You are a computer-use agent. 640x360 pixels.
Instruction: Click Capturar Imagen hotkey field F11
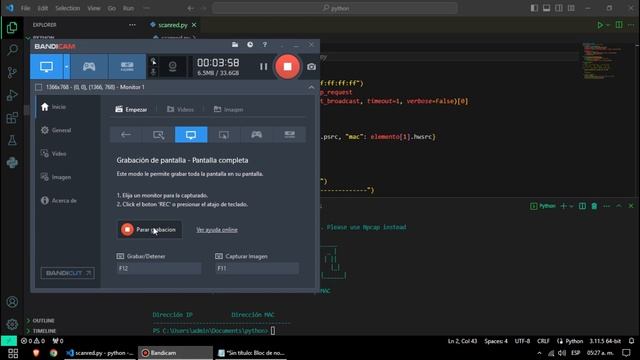(x=257, y=268)
